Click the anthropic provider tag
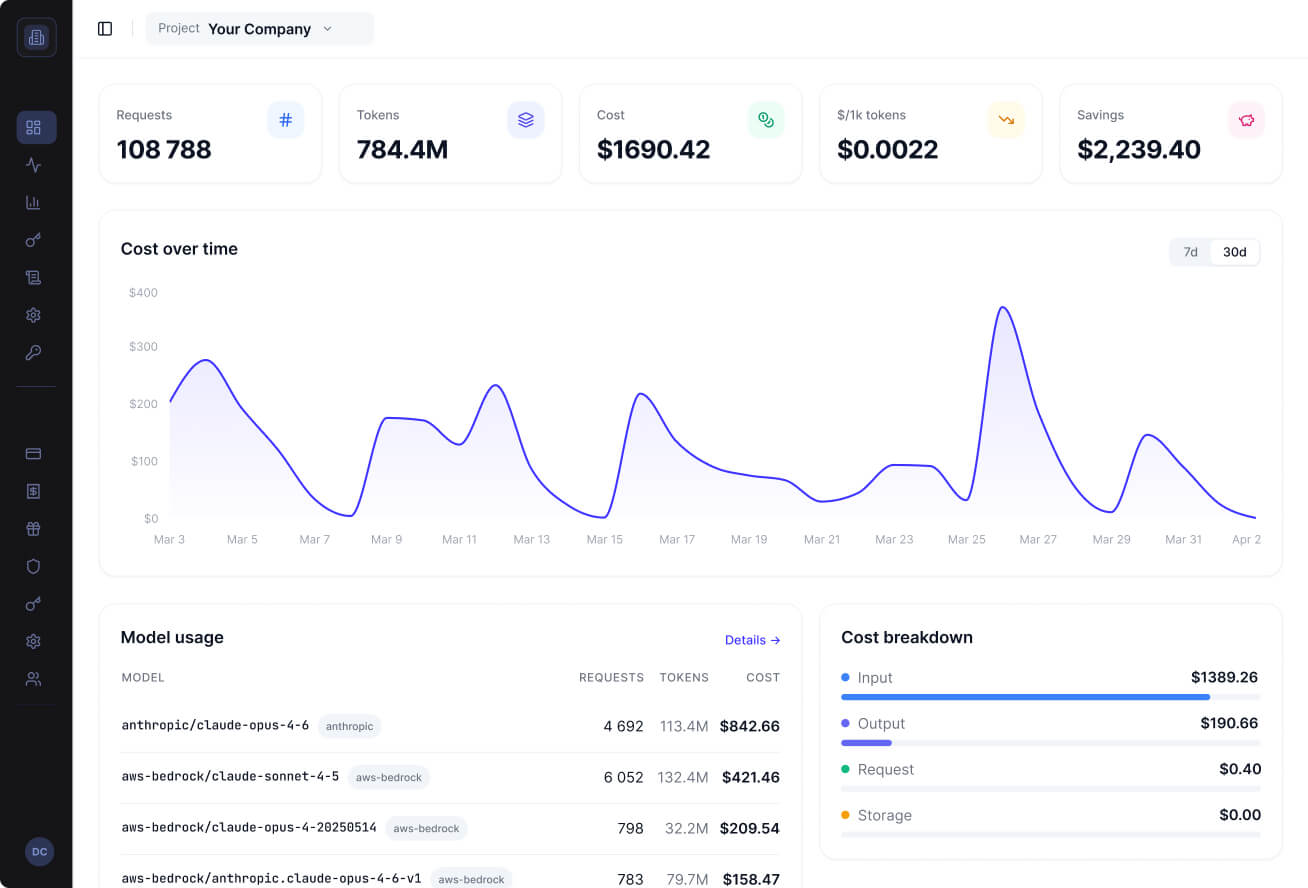The width and height of the screenshot is (1308, 888). tap(349, 726)
